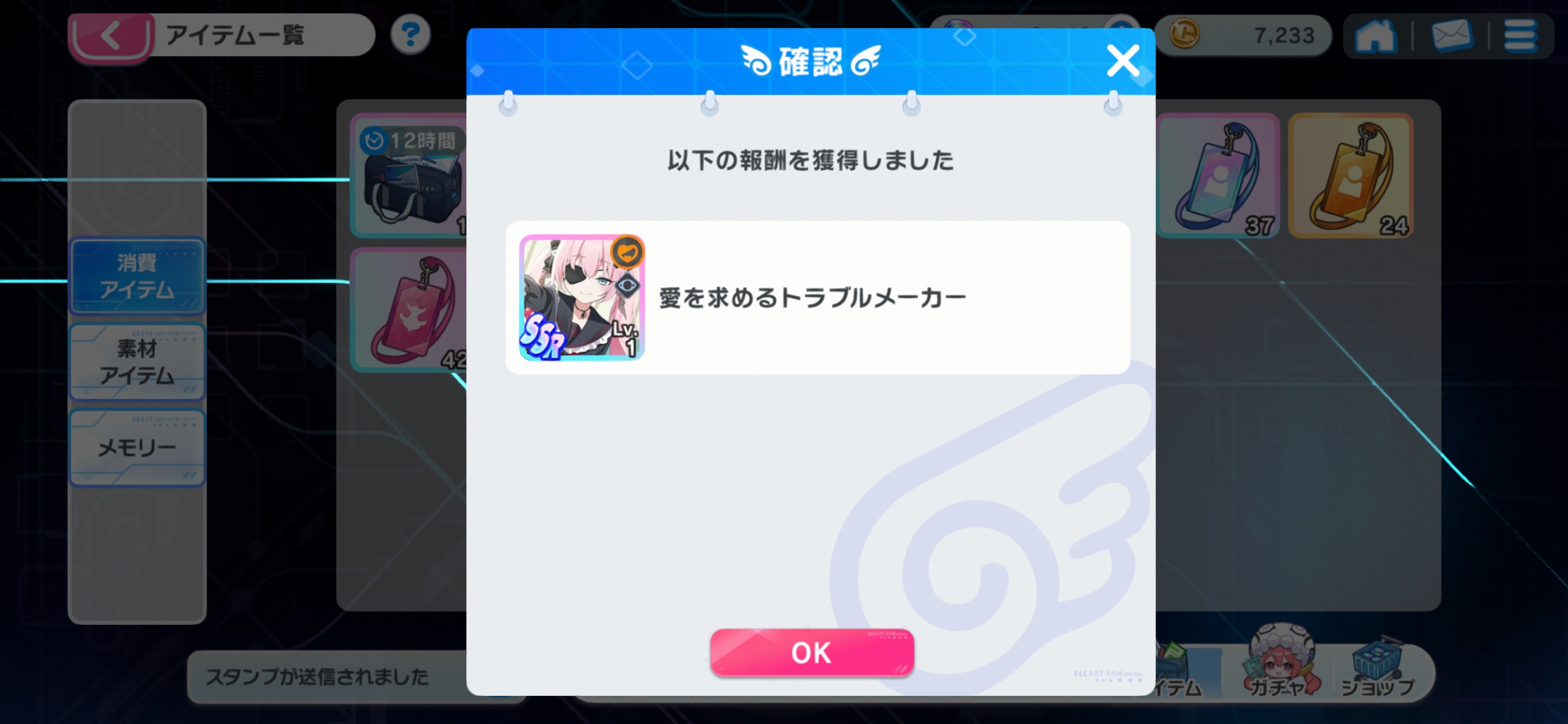Image resolution: width=1568 pixels, height=724 pixels.
Task: Switch to the メモリー tab
Action: pos(137,447)
